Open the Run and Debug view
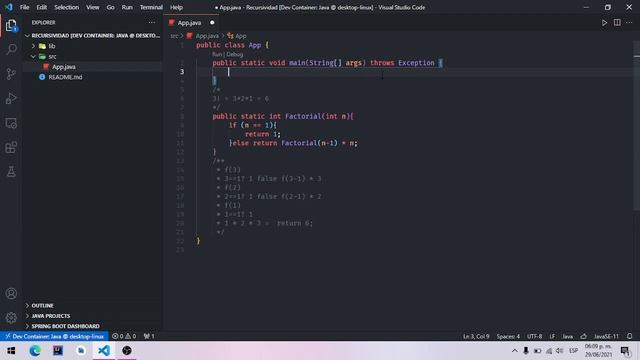The width and height of the screenshot is (640, 360). [x=11, y=98]
